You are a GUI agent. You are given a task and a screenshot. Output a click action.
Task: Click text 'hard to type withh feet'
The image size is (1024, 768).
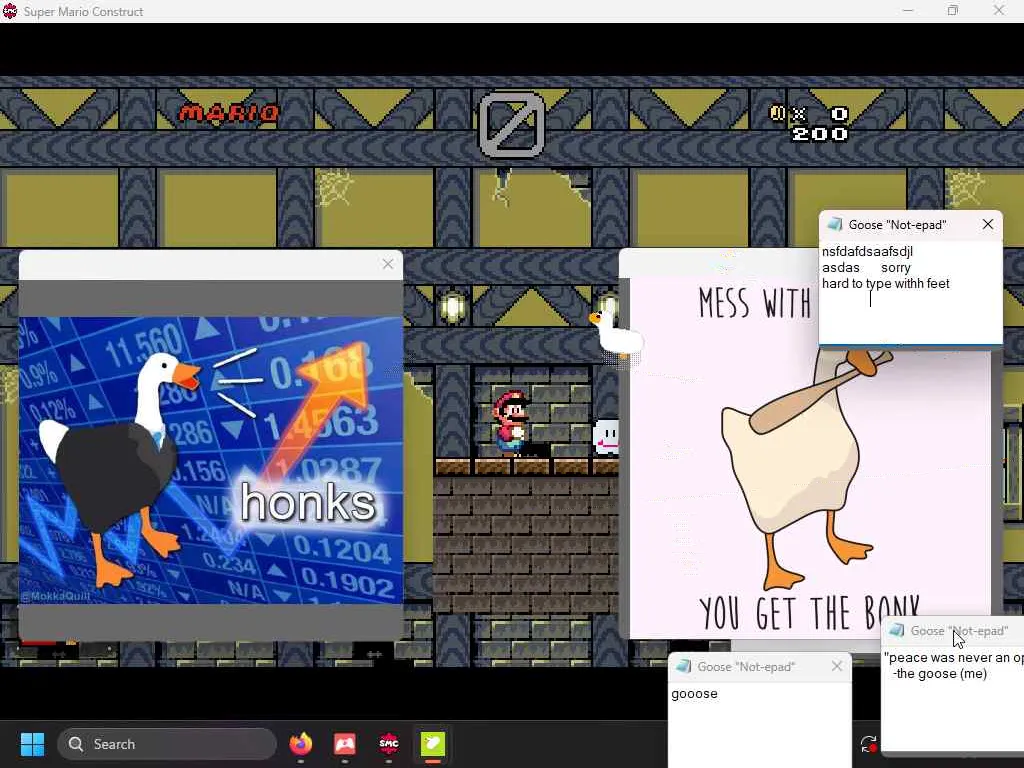click(x=886, y=283)
